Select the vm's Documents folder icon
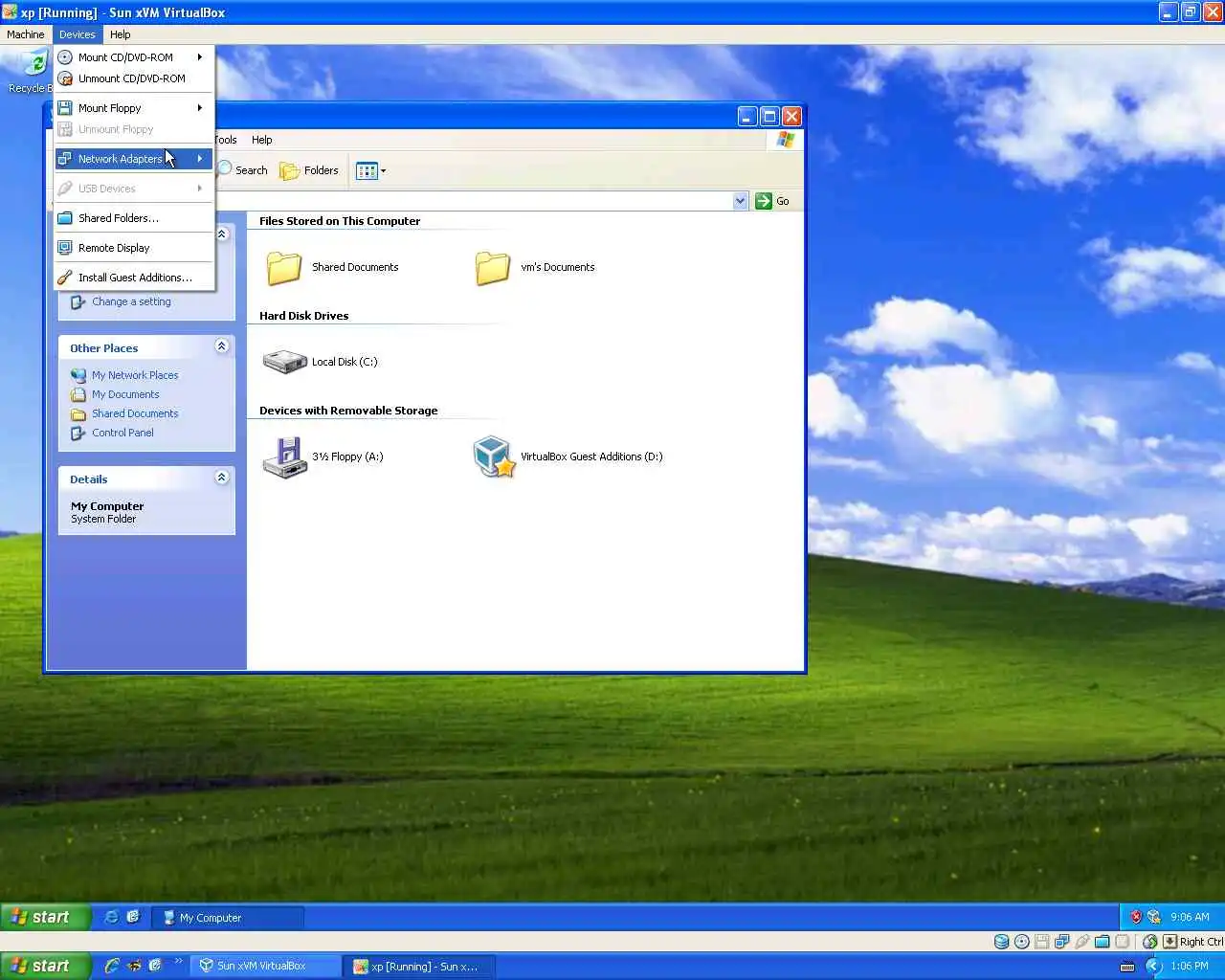The width and height of the screenshot is (1225, 980). point(493,268)
